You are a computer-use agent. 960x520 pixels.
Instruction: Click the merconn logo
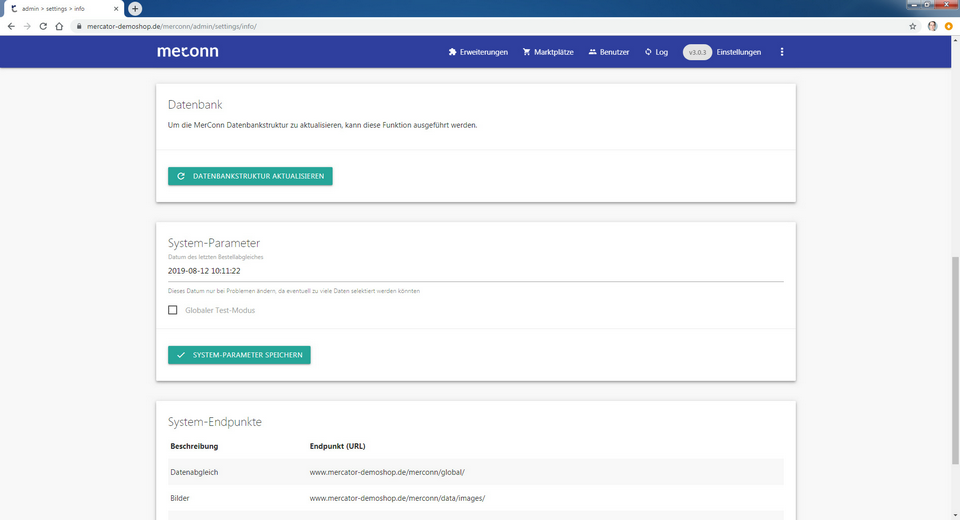[x=187, y=51]
